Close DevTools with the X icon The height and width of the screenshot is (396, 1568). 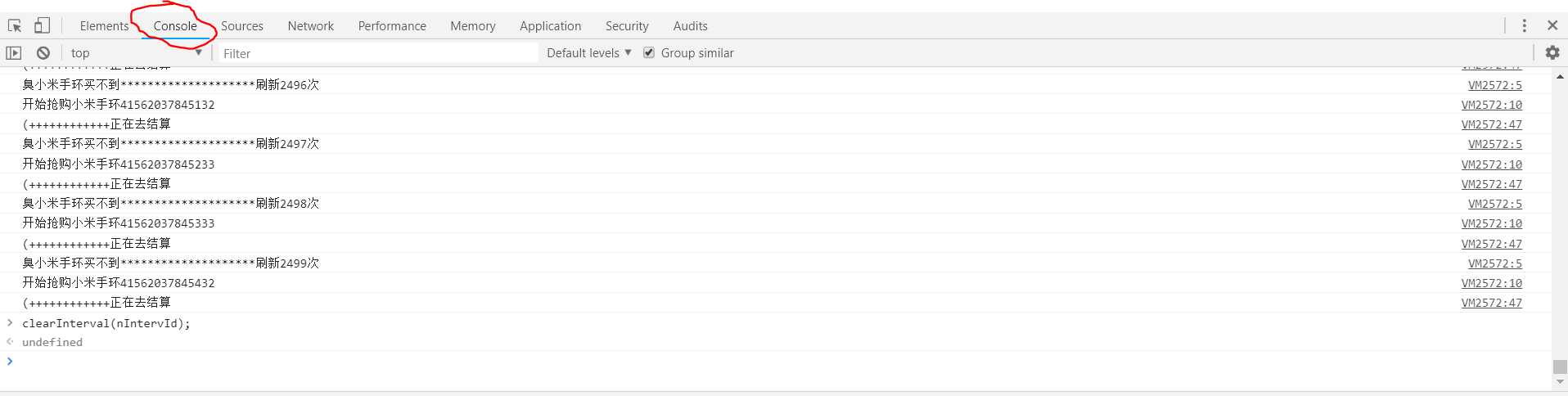tap(1552, 25)
